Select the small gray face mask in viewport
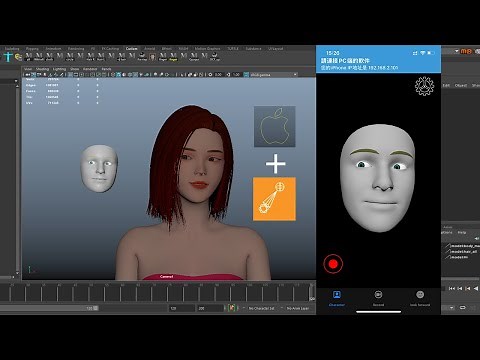Screen dimensions: 480x360 (x=99, y=168)
